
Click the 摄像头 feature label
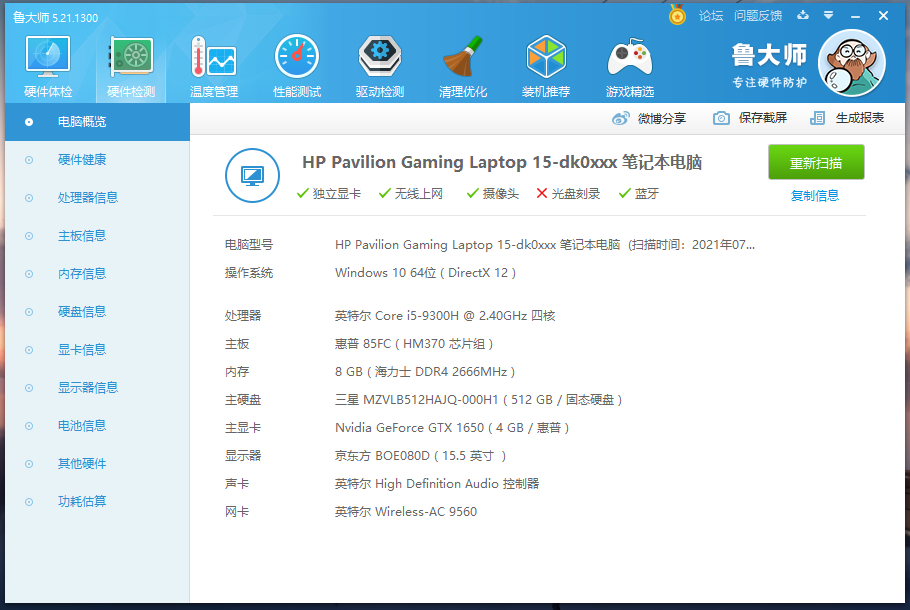click(500, 194)
